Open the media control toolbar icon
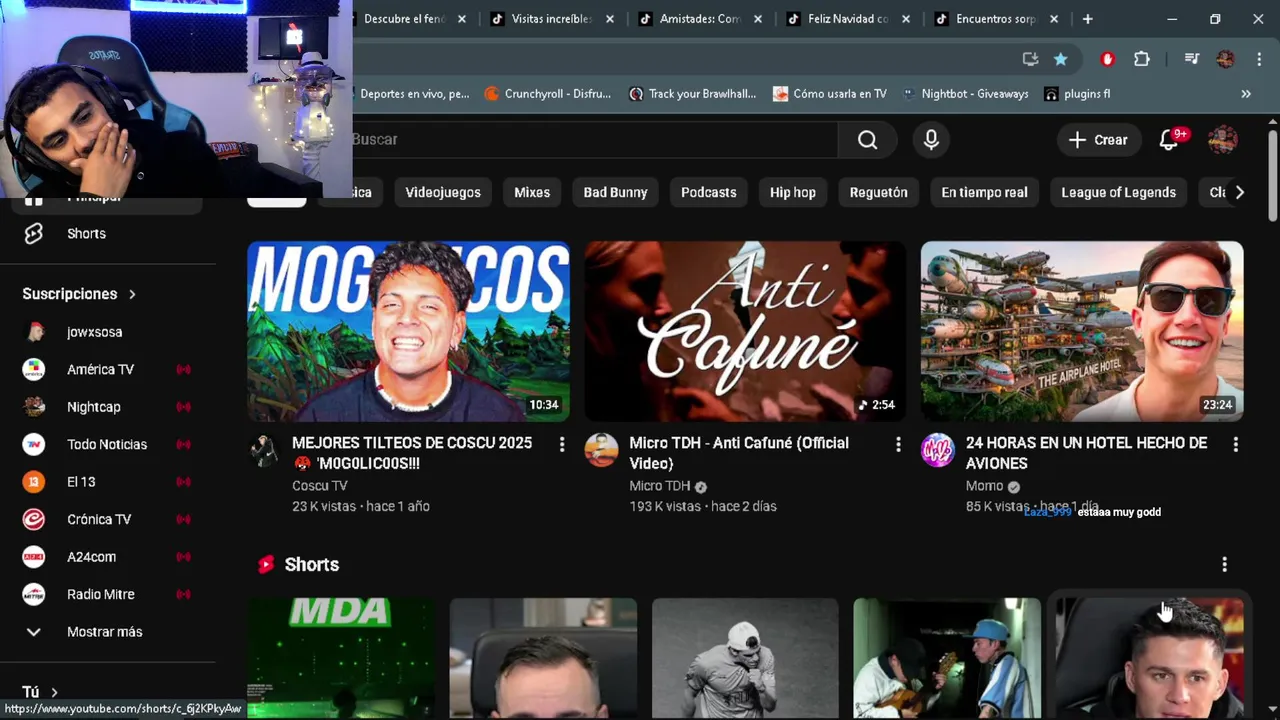1280x720 pixels. [1191, 59]
